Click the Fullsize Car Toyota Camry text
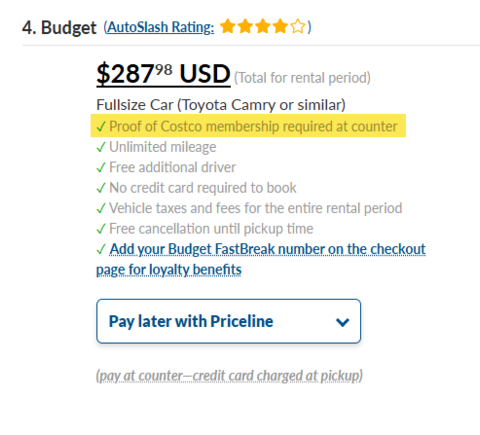 tap(221, 105)
